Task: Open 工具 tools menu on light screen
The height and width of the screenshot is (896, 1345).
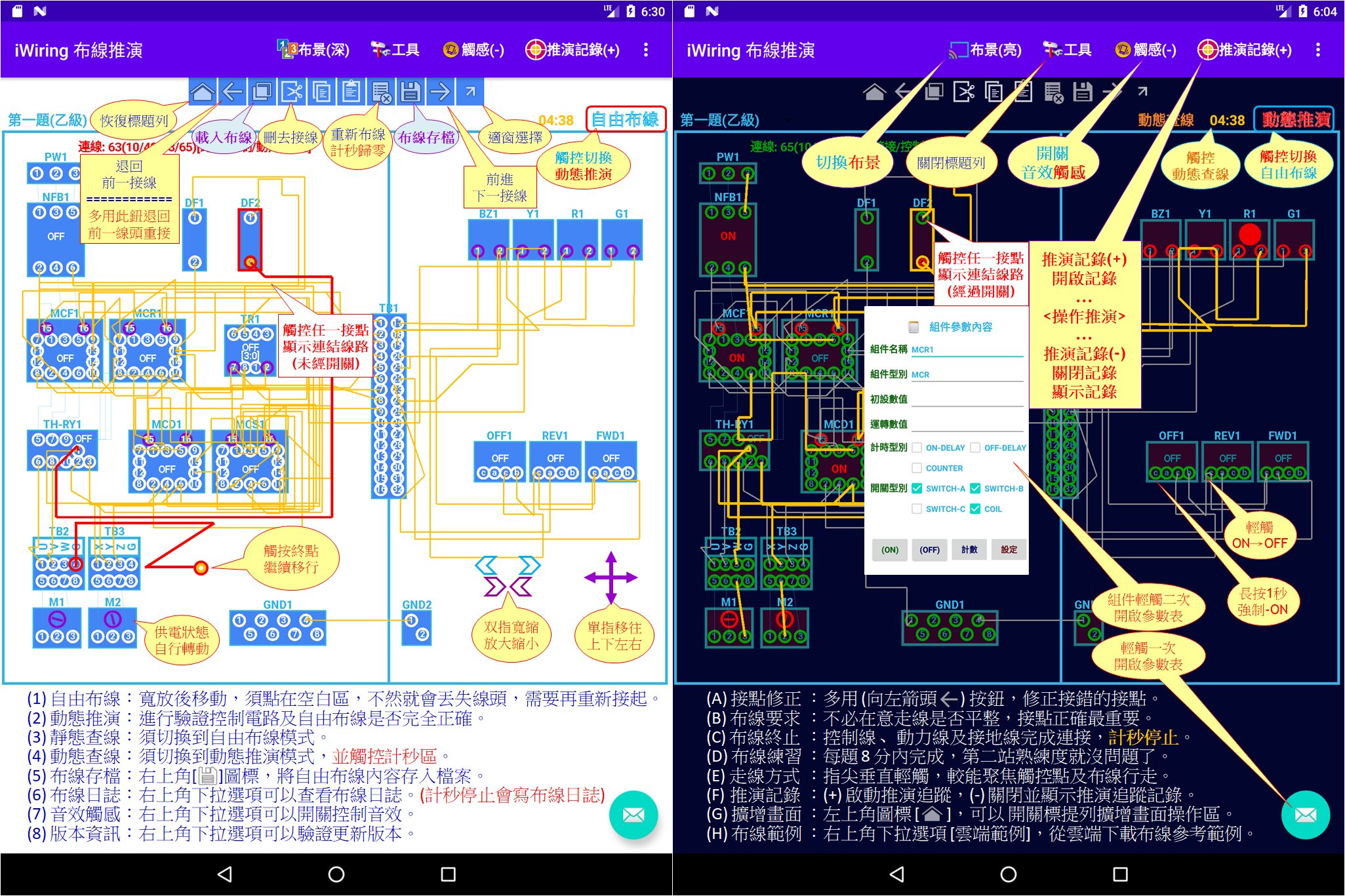Action: point(395,50)
